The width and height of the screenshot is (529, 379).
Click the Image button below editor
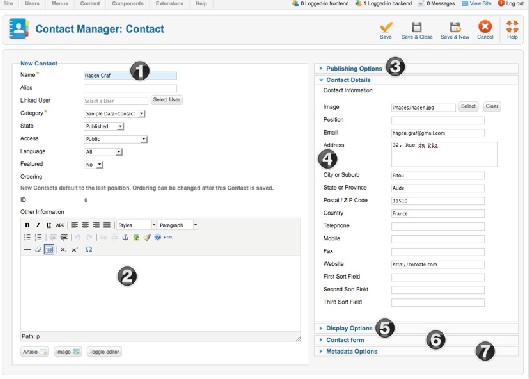point(68,352)
